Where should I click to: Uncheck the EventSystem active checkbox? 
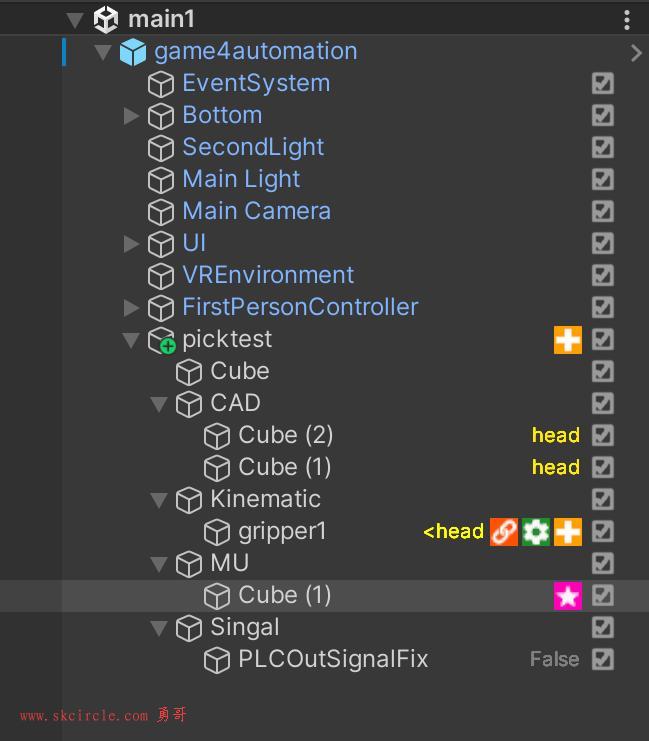tap(602, 83)
